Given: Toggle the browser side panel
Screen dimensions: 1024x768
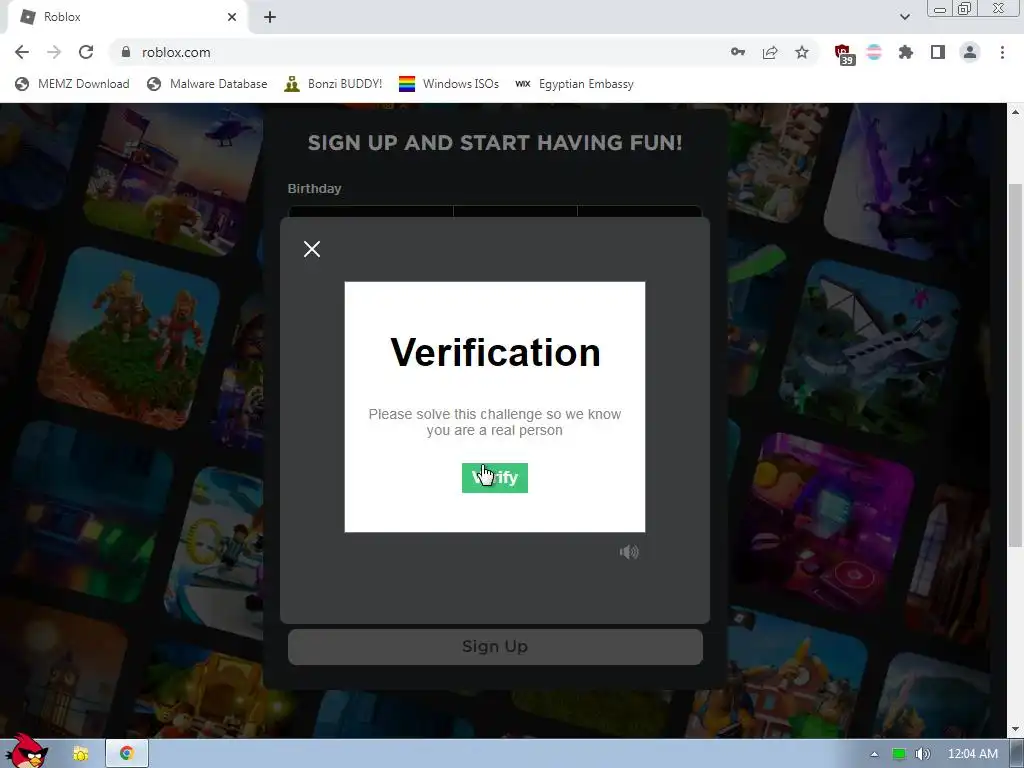Looking at the screenshot, I should click(x=938, y=52).
